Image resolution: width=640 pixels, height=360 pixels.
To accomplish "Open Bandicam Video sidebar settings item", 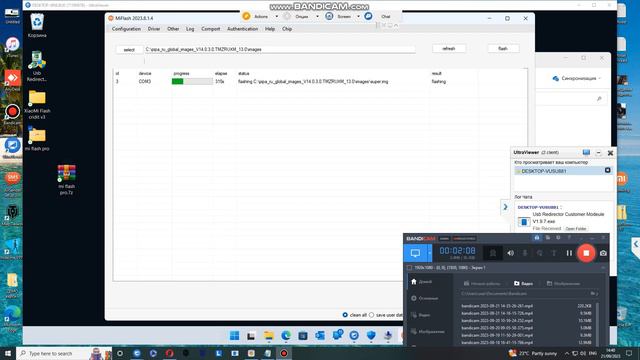I will 421,315.
